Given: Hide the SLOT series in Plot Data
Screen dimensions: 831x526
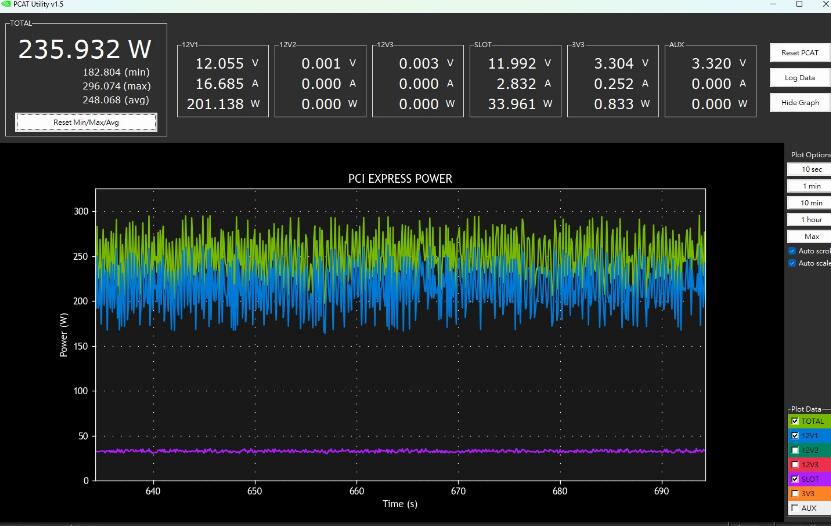Looking at the screenshot, I should [795, 479].
